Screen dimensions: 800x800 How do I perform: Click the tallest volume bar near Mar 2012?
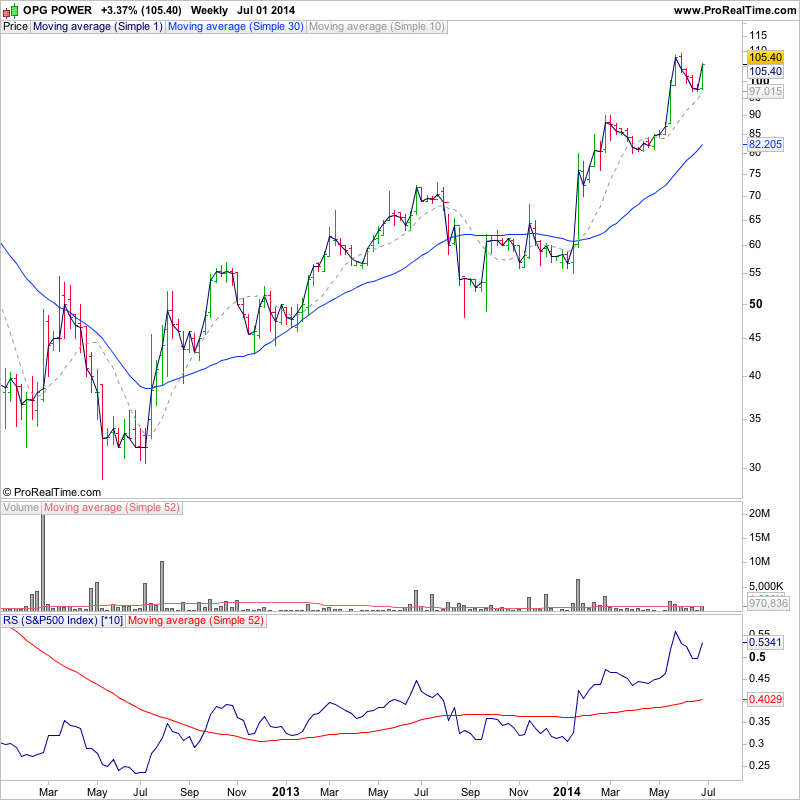[x=43, y=562]
